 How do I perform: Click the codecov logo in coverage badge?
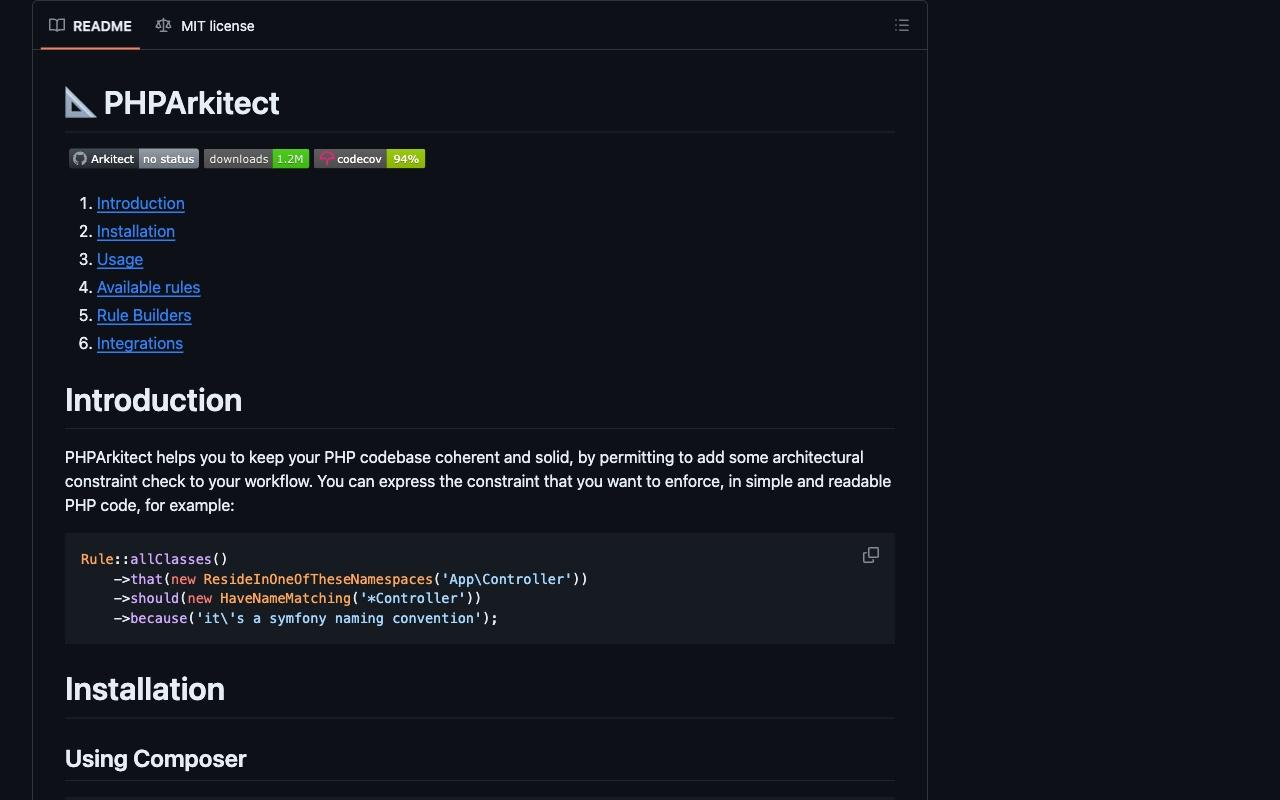[x=326, y=158]
